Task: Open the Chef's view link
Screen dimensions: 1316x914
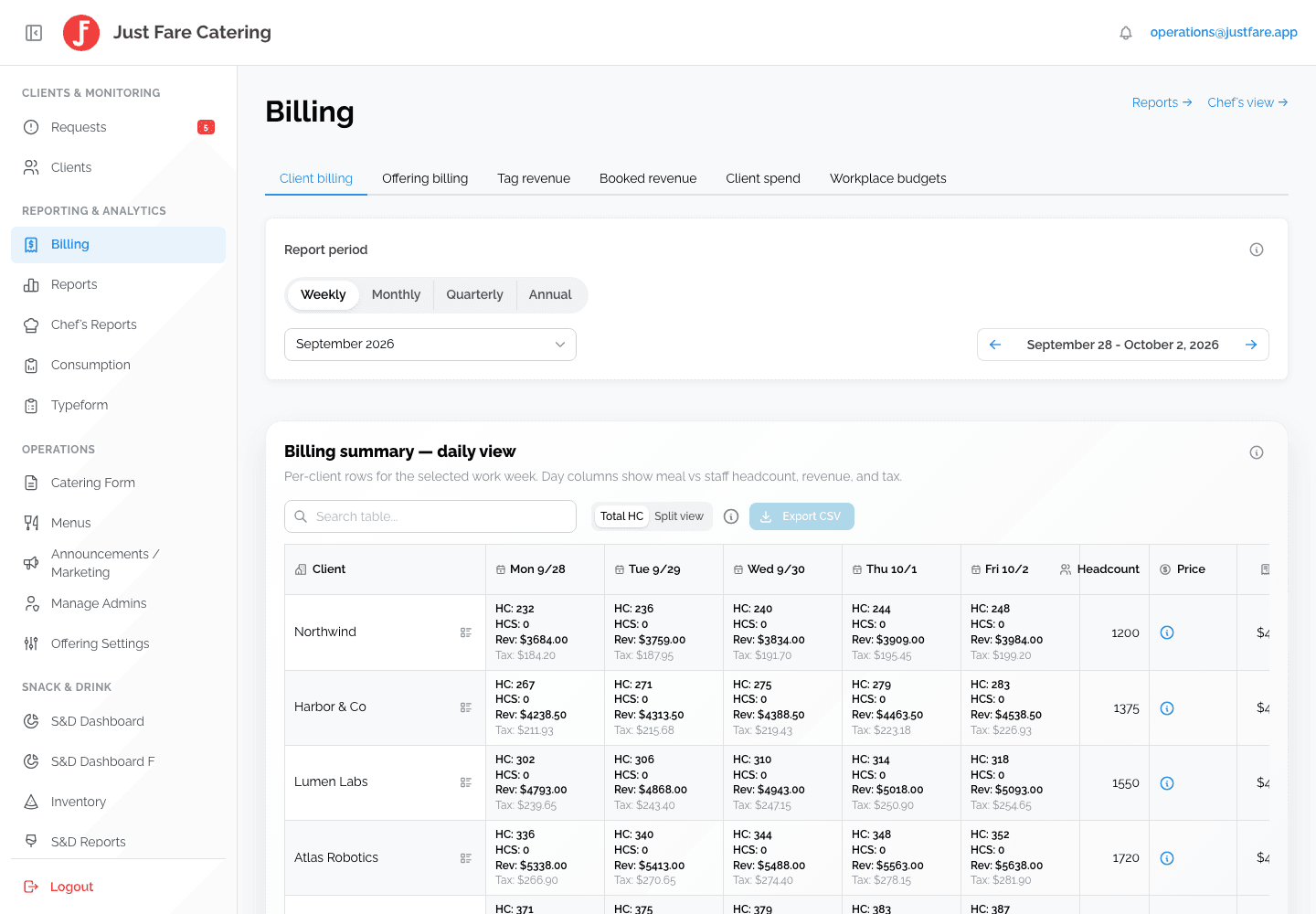Action: (x=1247, y=102)
